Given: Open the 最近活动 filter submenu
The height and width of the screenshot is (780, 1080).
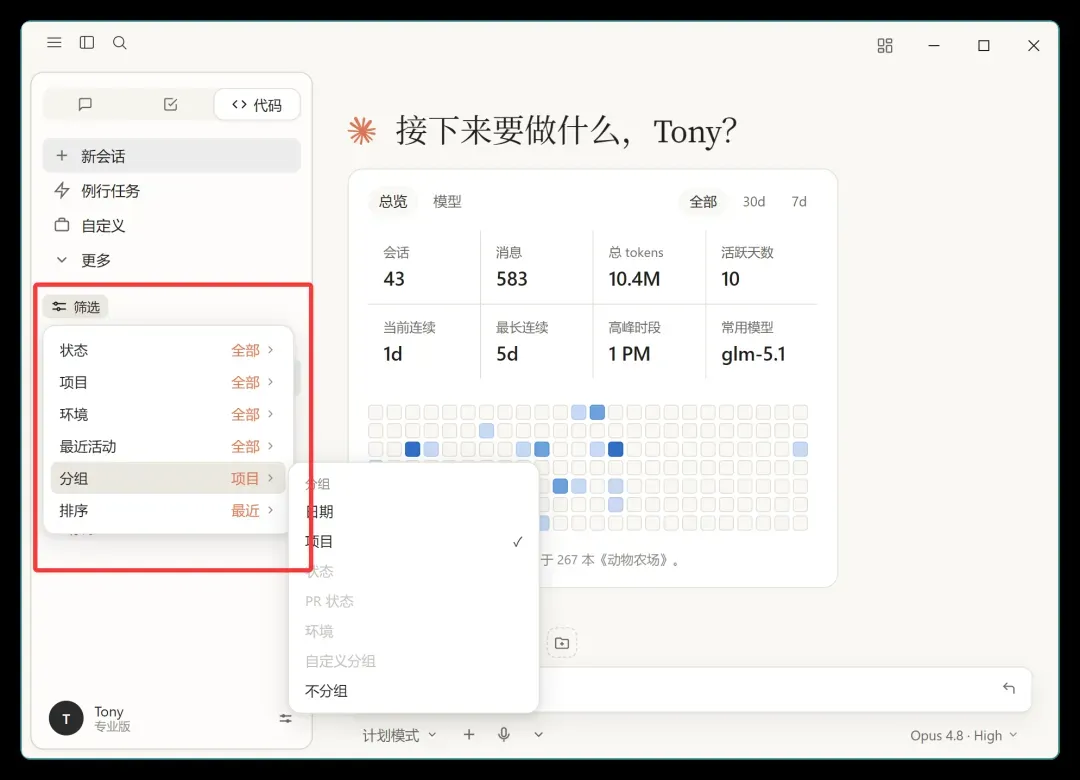Looking at the screenshot, I should click(x=167, y=447).
